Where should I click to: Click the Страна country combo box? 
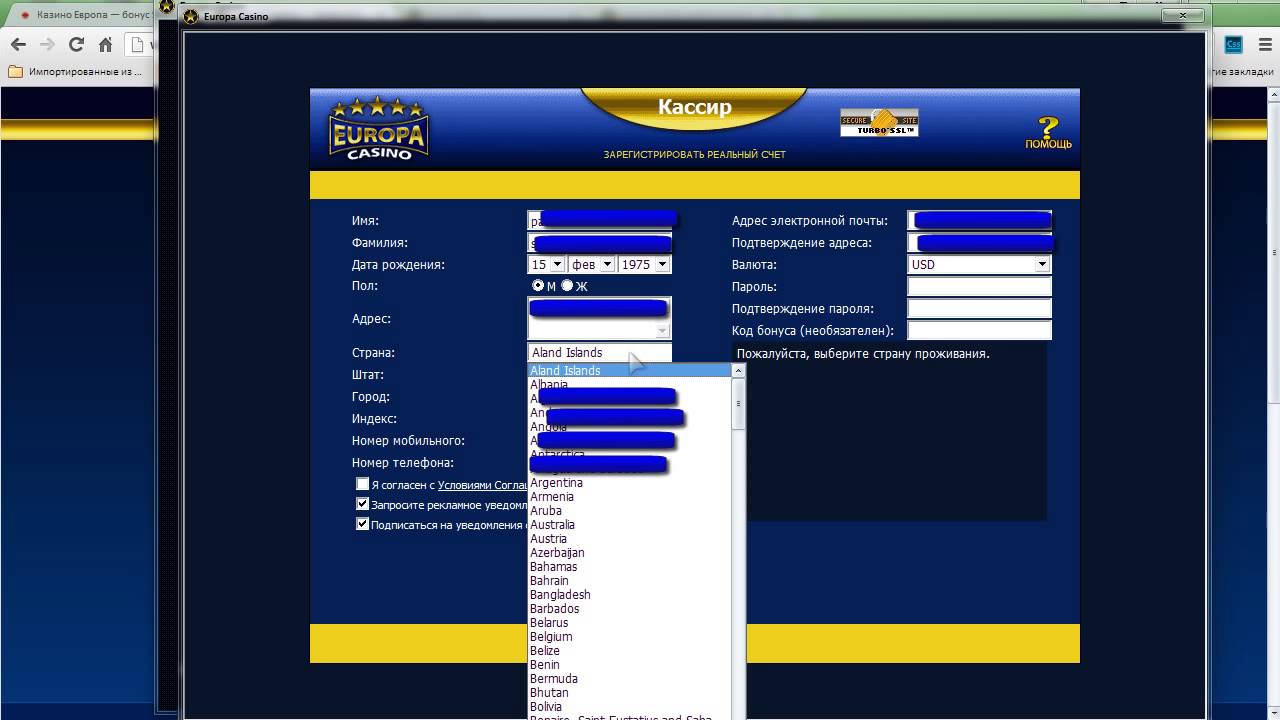599,353
